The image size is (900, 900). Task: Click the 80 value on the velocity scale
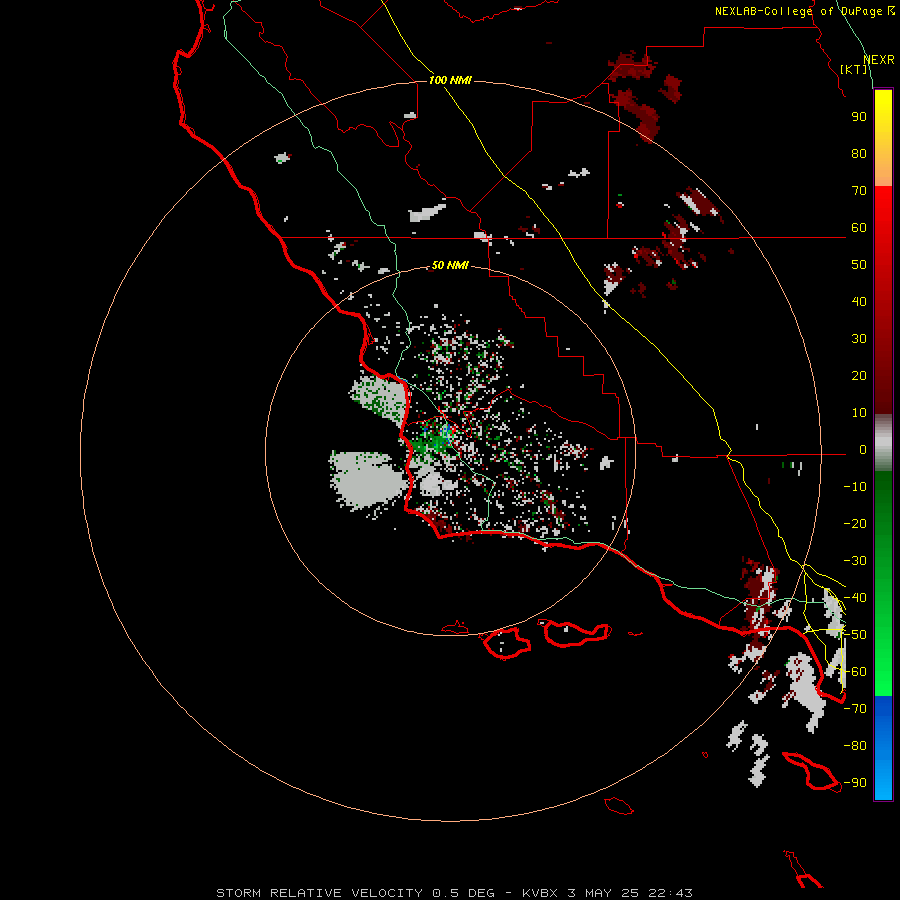pyautogui.click(x=859, y=154)
